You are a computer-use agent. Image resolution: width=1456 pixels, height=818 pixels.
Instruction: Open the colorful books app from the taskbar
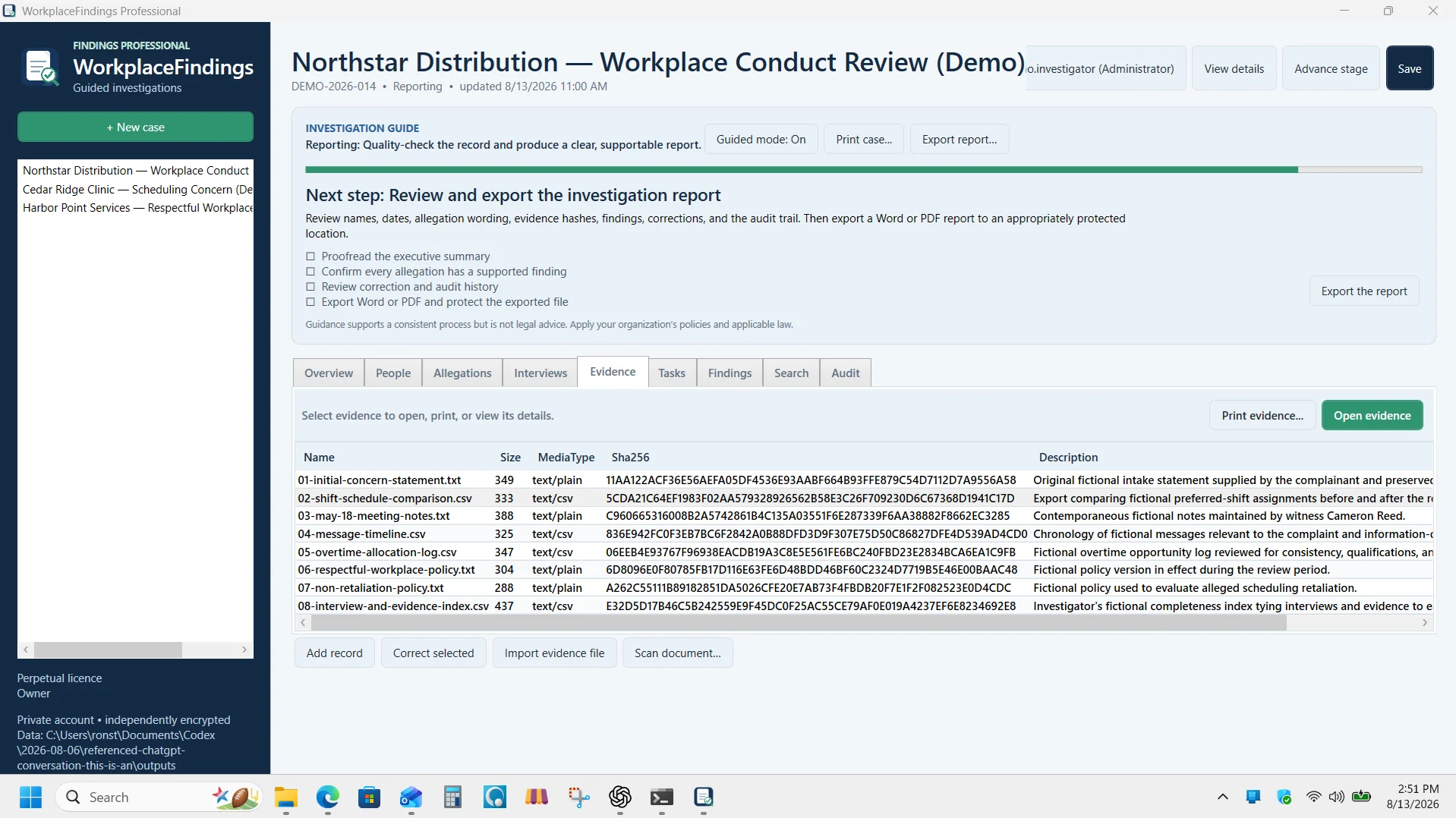tap(537, 797)
